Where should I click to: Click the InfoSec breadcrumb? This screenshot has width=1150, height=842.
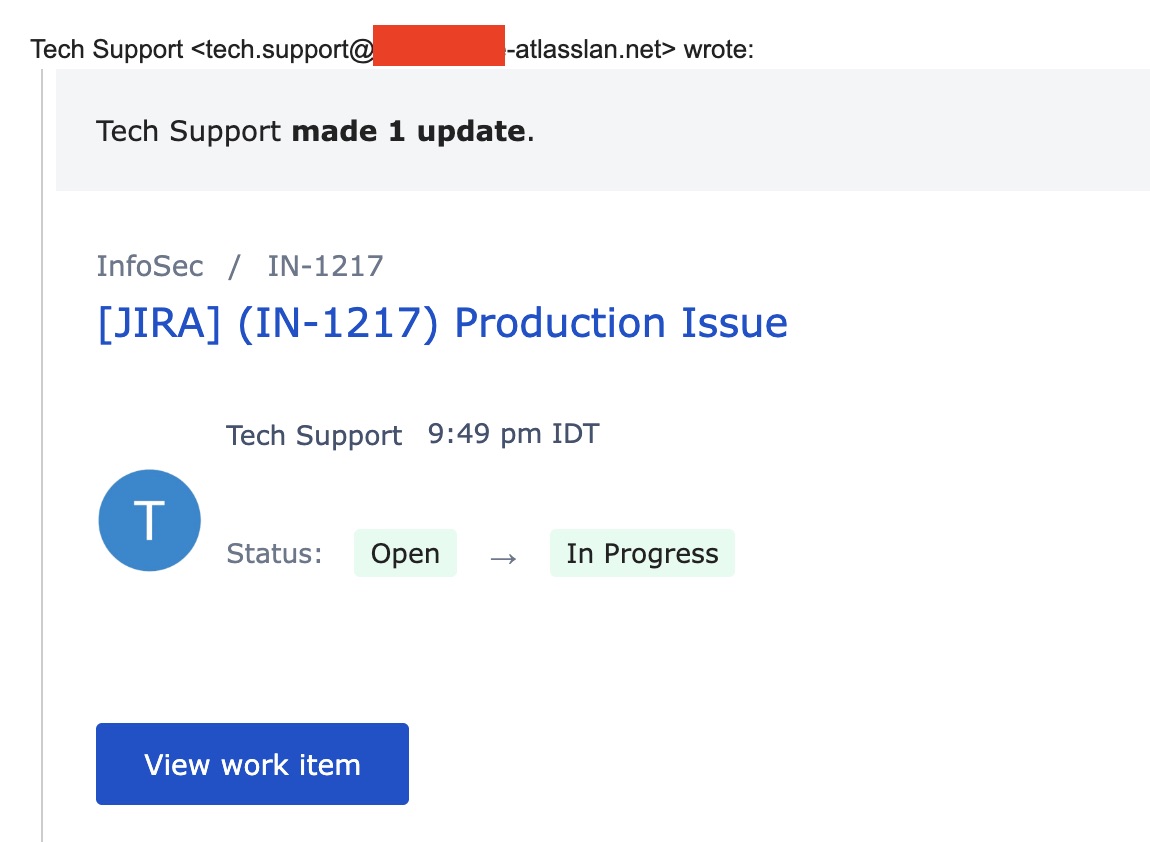(150, 266)
